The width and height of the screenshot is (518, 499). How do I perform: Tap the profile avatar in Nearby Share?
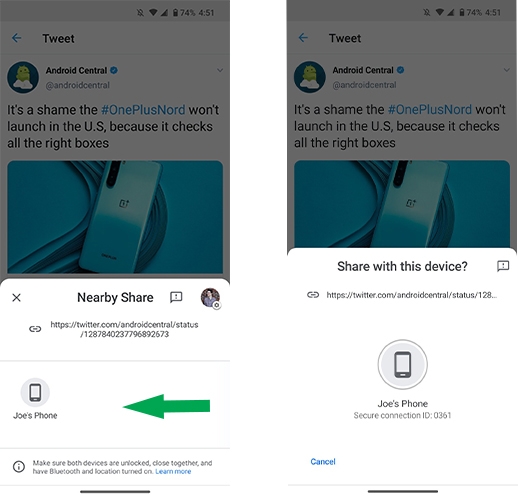tap(210, 298)
